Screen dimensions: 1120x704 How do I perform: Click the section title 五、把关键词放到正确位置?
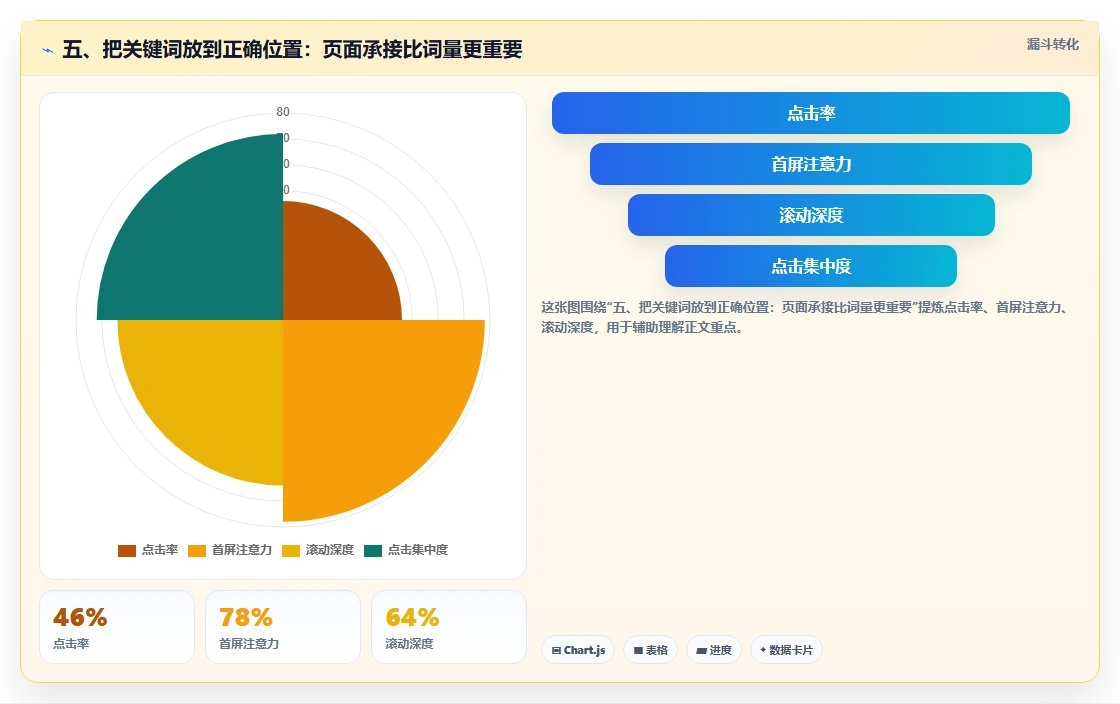tap(292, 49)
